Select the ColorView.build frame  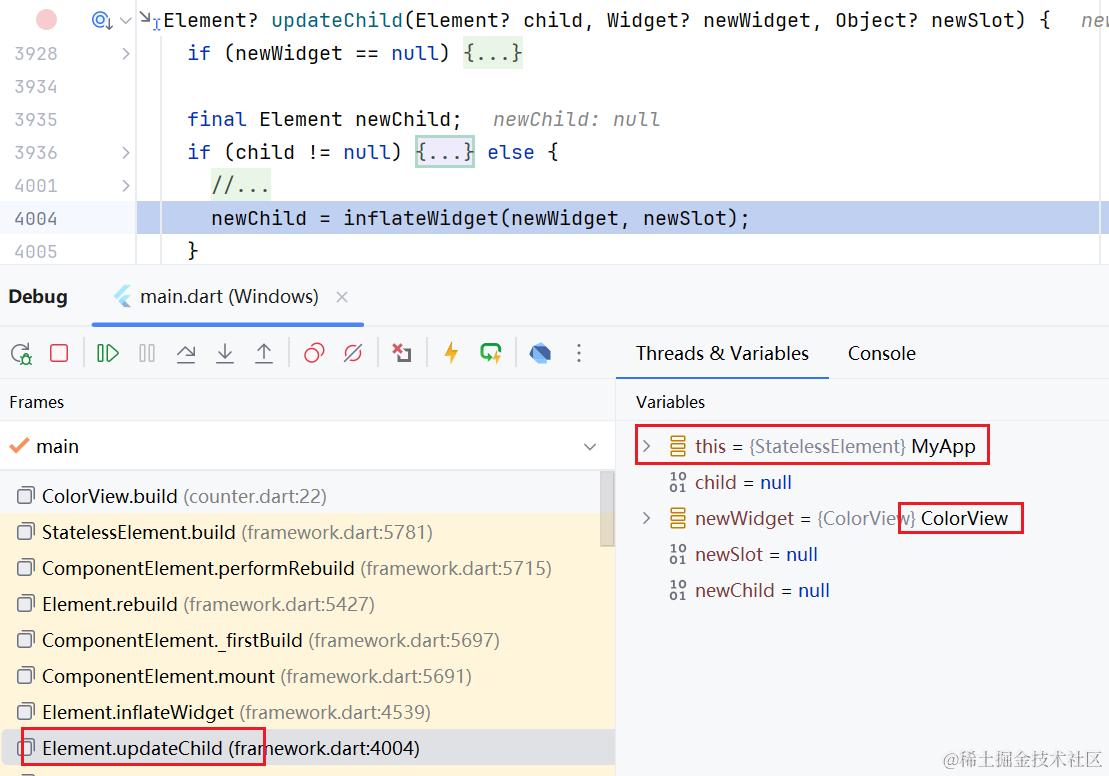coord(301,497)
